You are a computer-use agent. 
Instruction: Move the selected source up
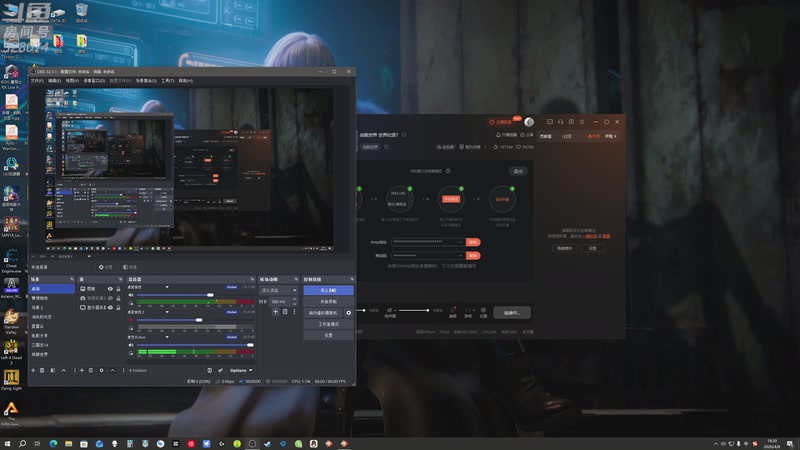click(x=112, y=370)
